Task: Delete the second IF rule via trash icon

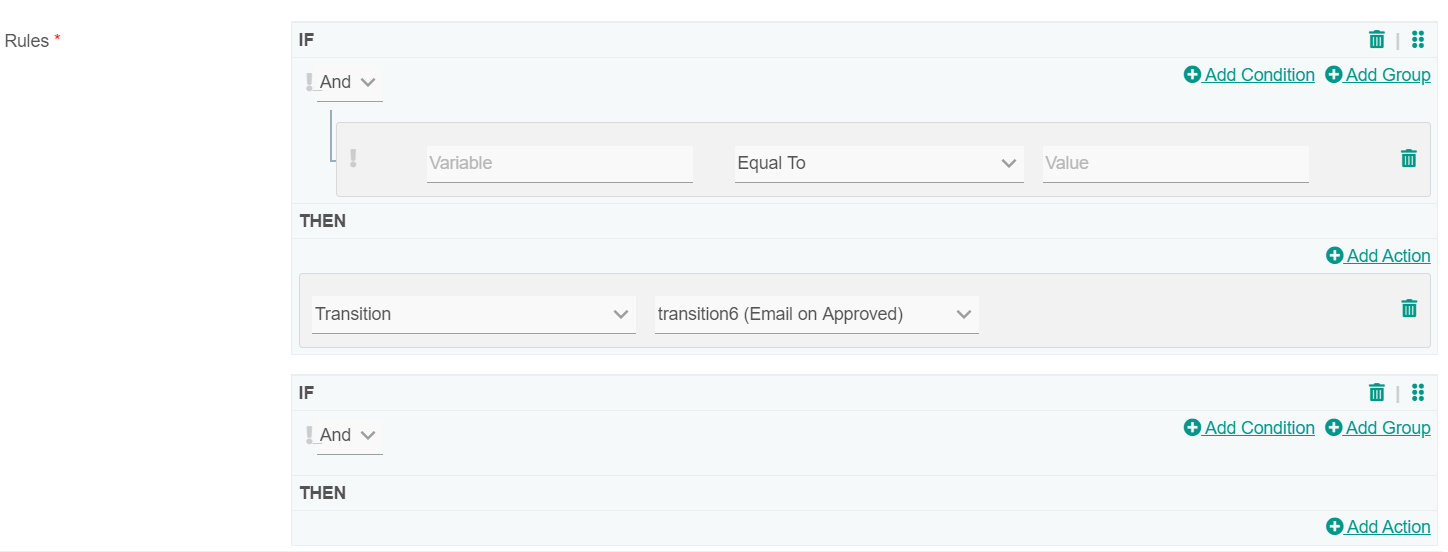Action: pos(1377,393)
